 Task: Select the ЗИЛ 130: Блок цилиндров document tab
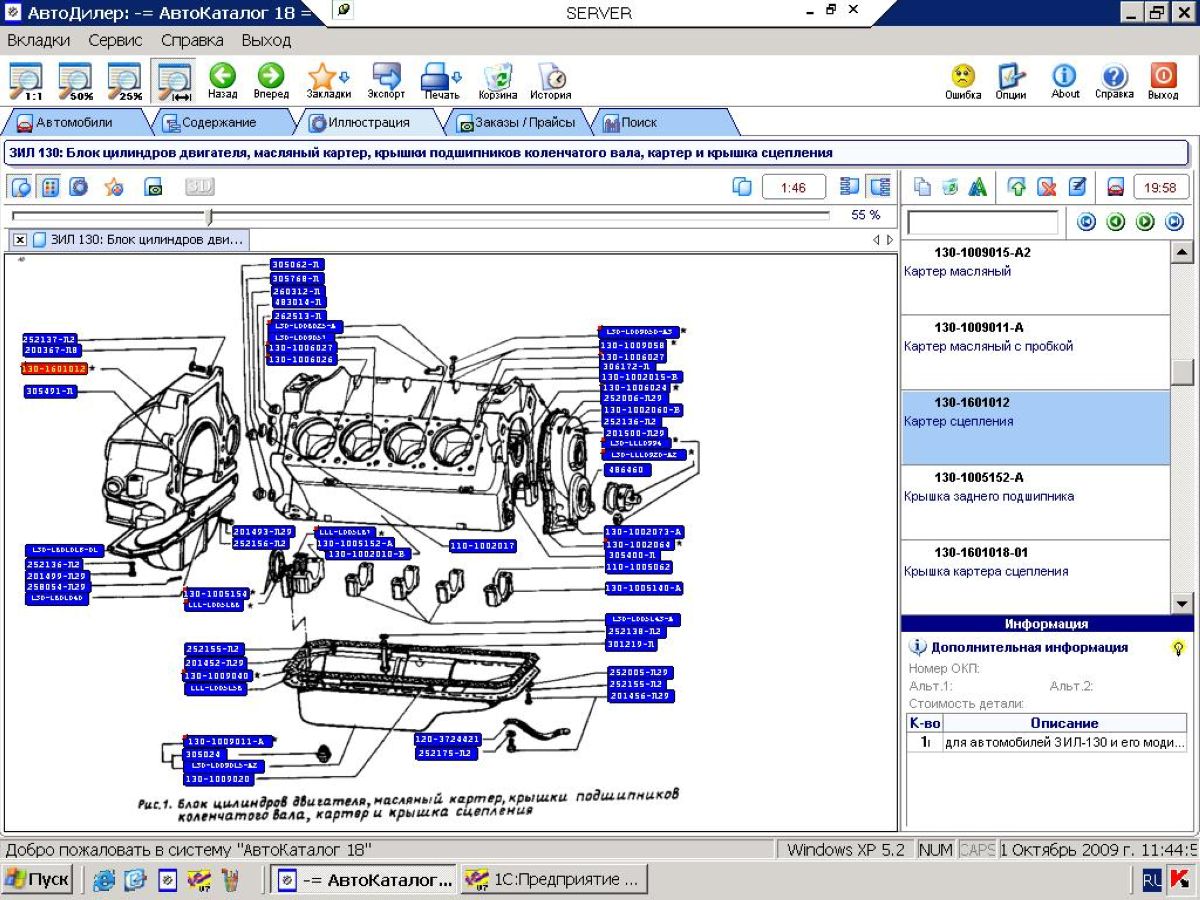(x=139, y=240)
